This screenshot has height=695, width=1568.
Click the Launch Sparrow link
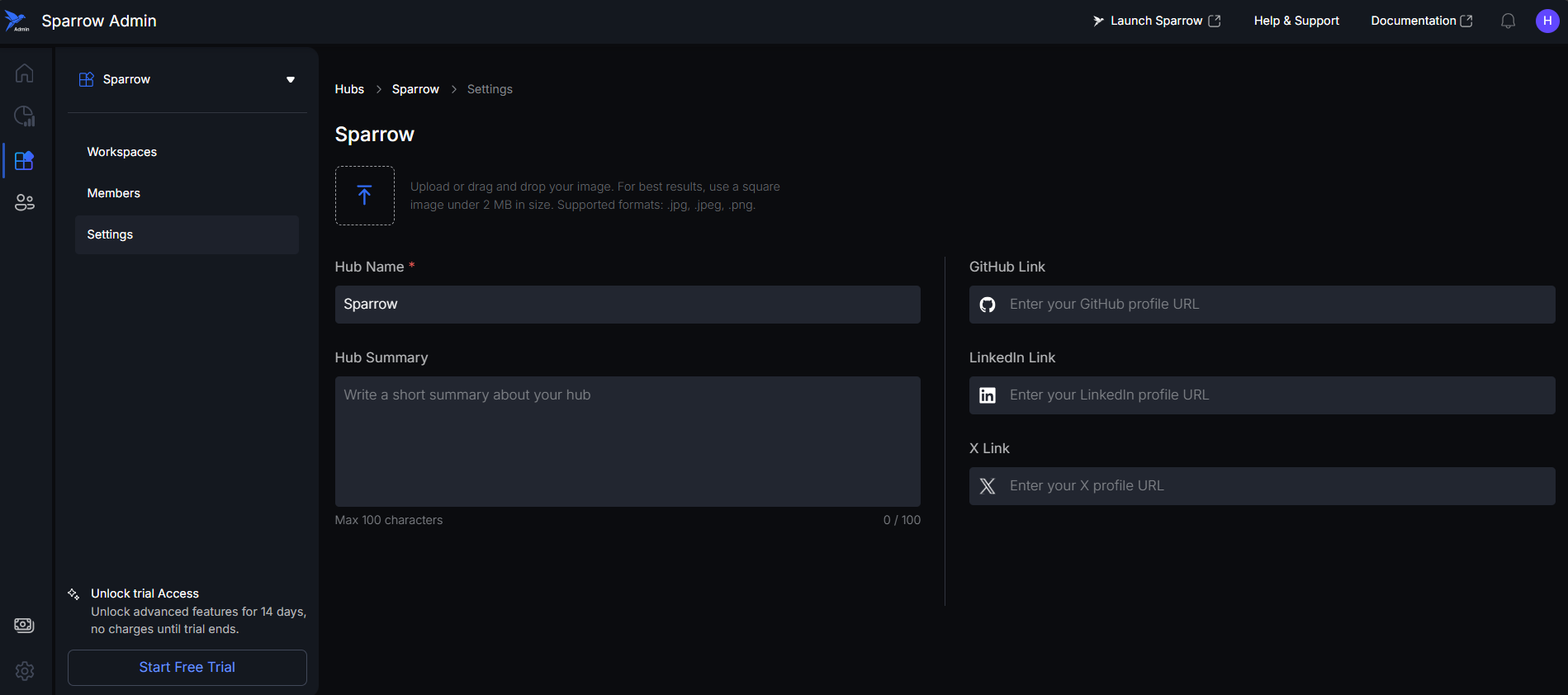(x=1156, y=21)
